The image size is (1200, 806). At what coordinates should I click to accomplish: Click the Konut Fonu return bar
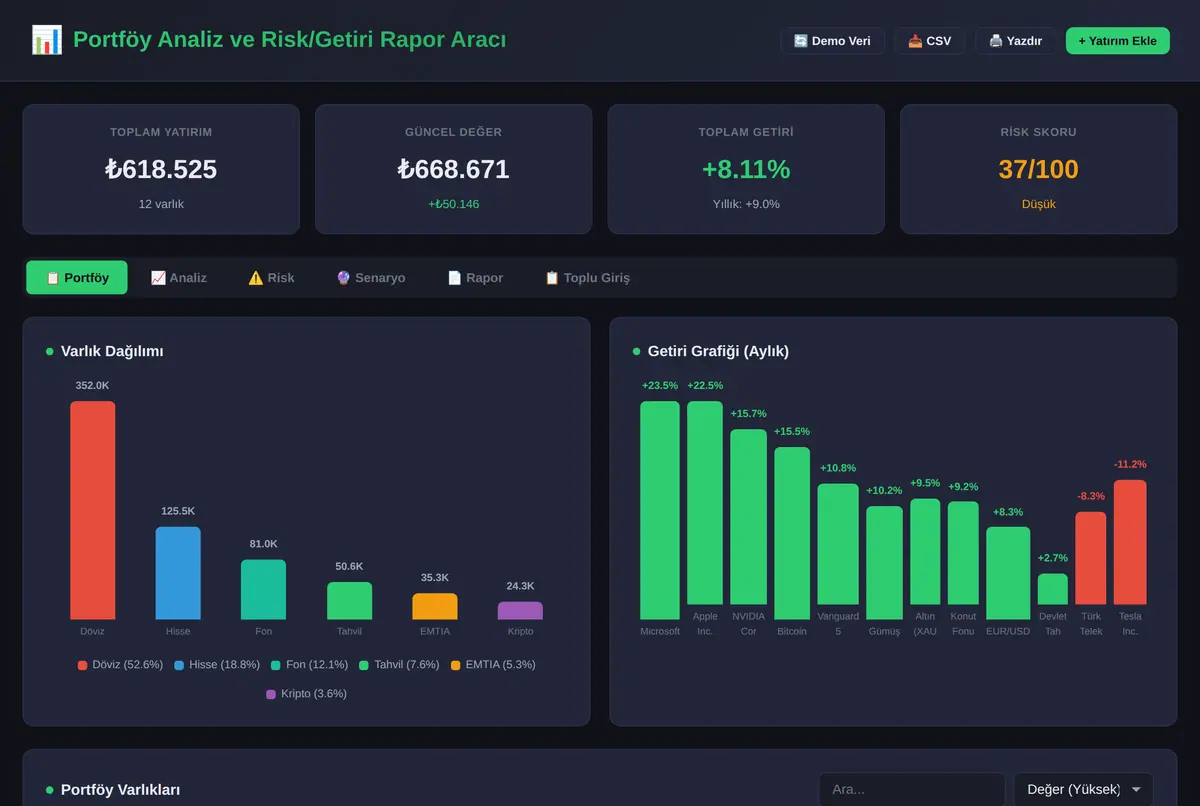963,553
